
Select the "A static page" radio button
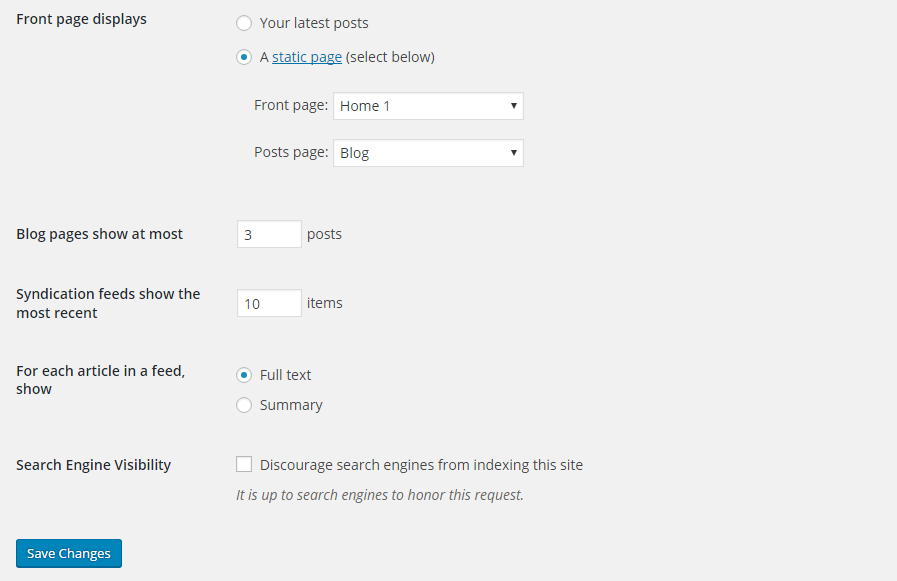click(x=244, y=57)
